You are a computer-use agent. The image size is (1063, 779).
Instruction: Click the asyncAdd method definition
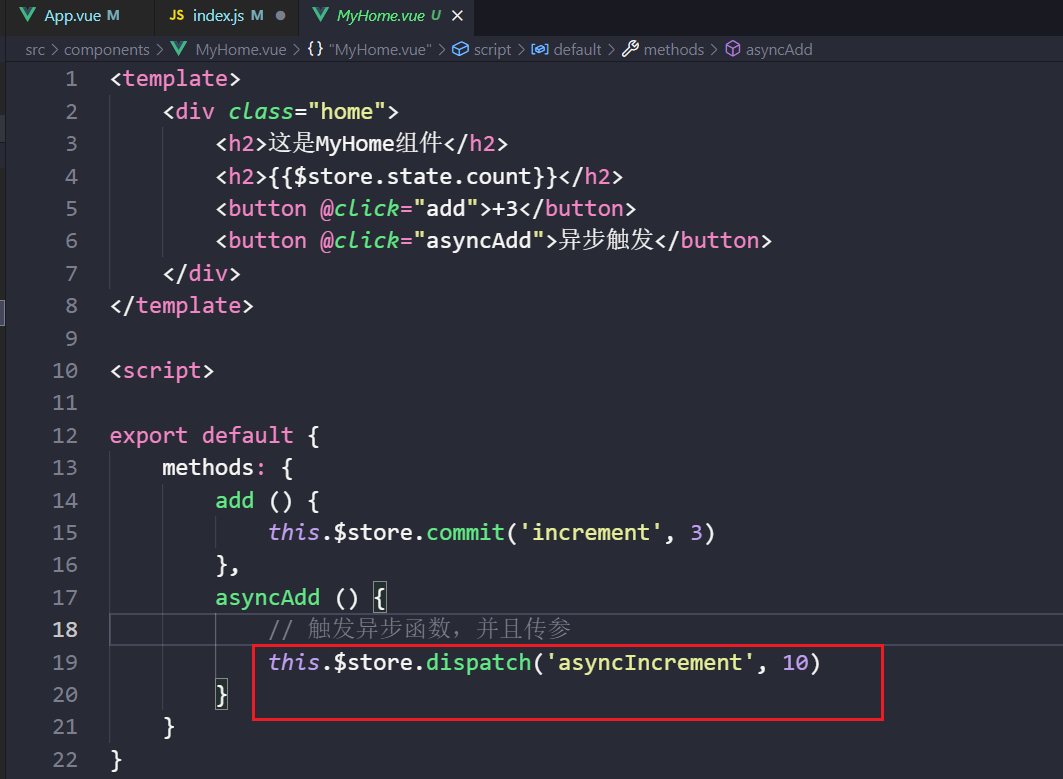pyautogui.click(x=267, y=597)
